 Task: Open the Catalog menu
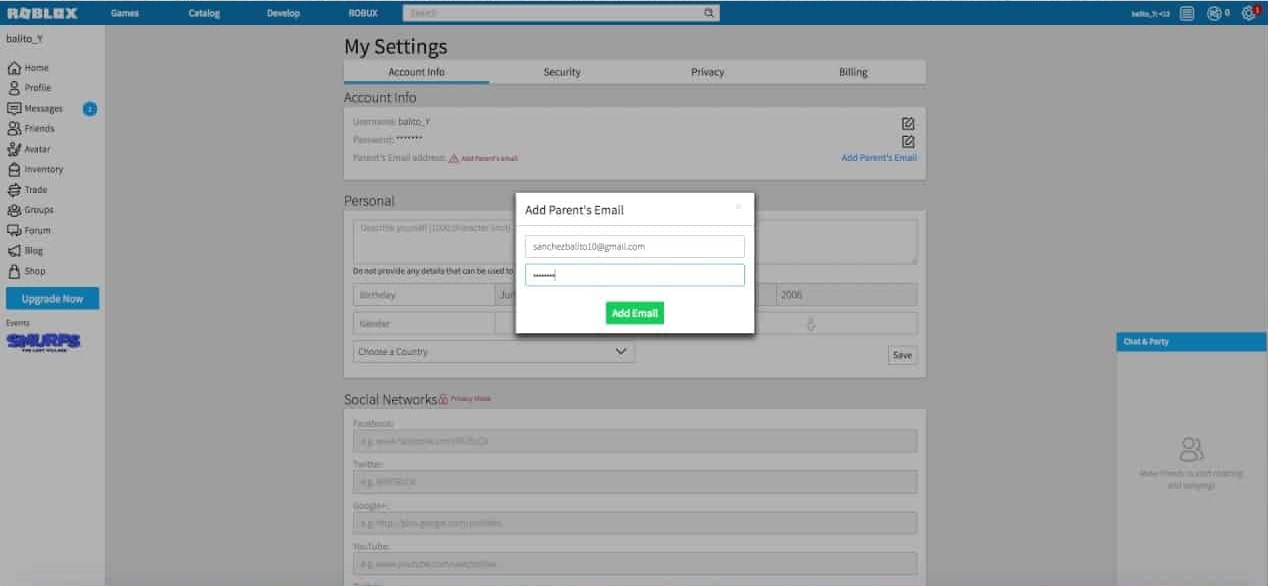pos(204,13)
